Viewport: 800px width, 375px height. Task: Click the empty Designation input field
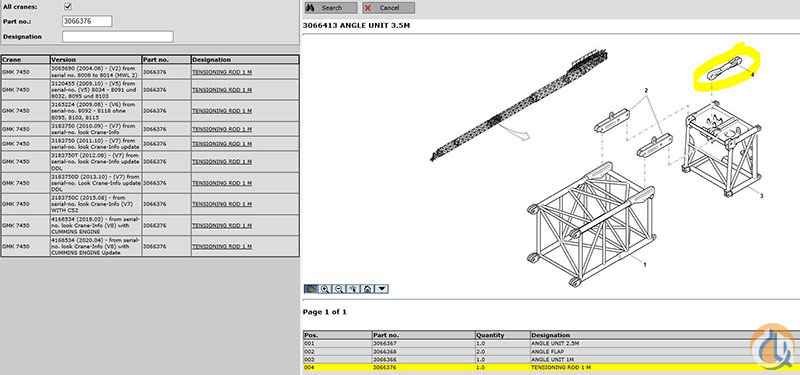118,37
